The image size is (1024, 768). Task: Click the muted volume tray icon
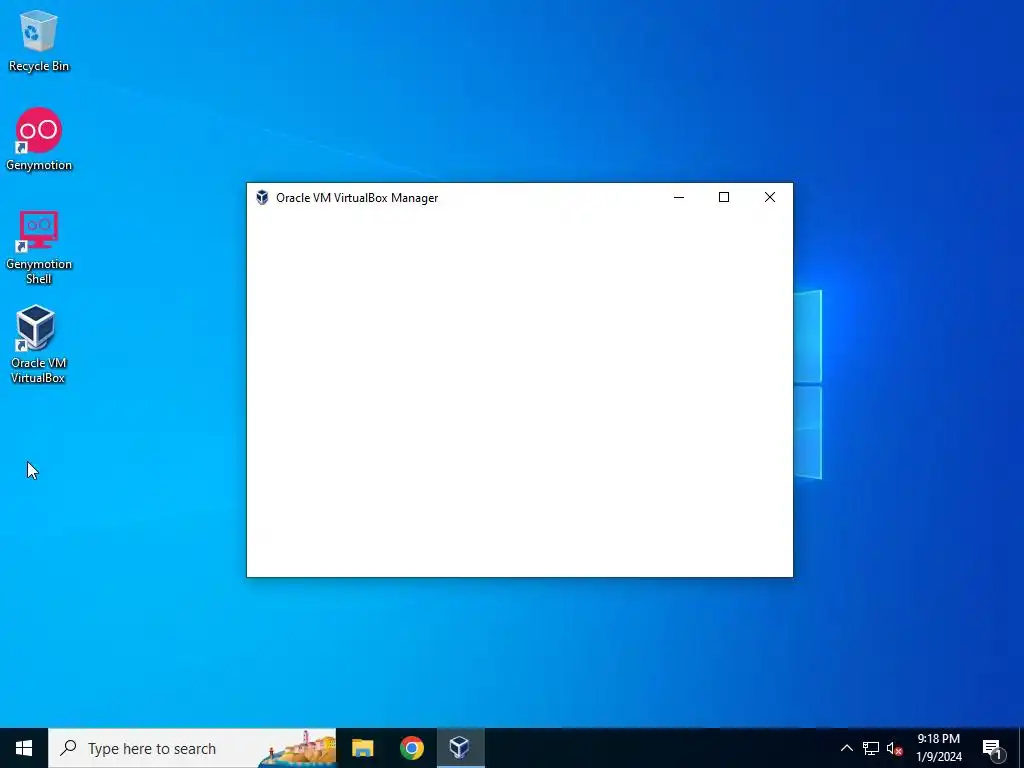895,748
